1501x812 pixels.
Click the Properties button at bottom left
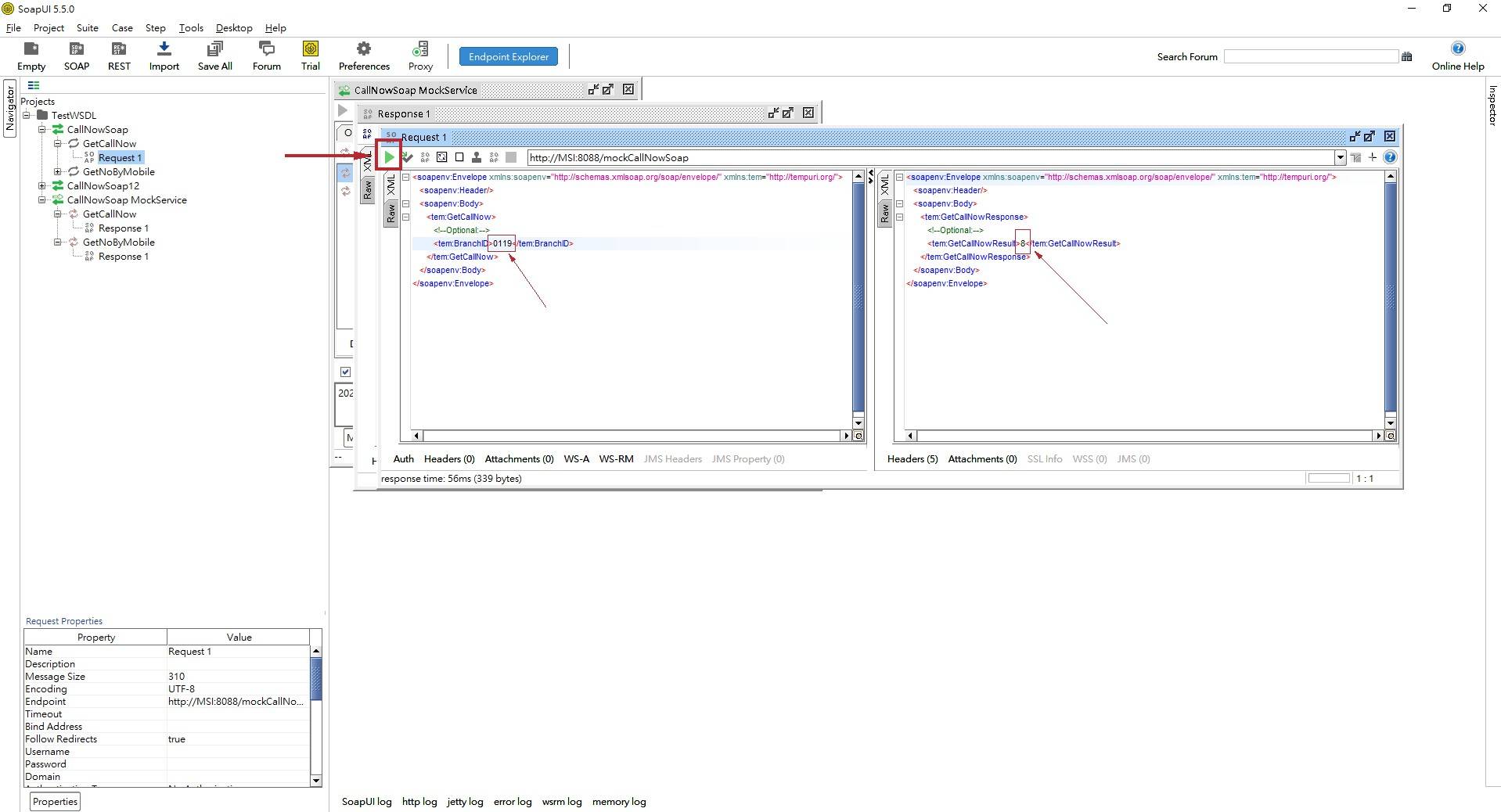55,801
